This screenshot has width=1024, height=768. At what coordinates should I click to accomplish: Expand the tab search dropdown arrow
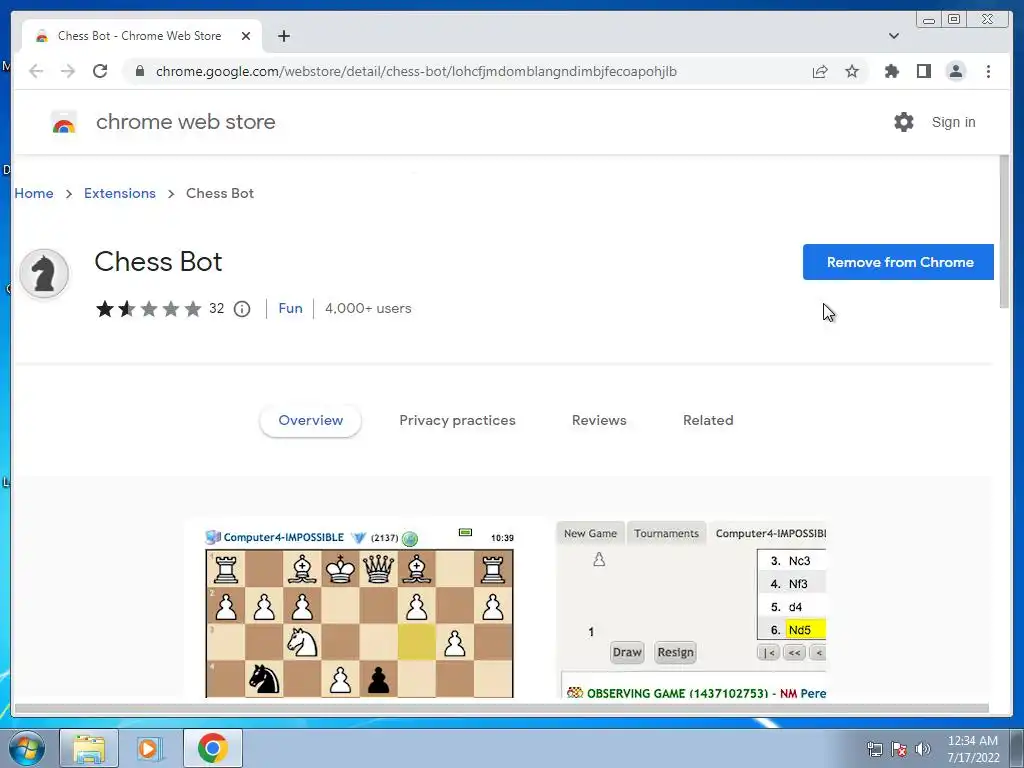click(x=893, y=36)
